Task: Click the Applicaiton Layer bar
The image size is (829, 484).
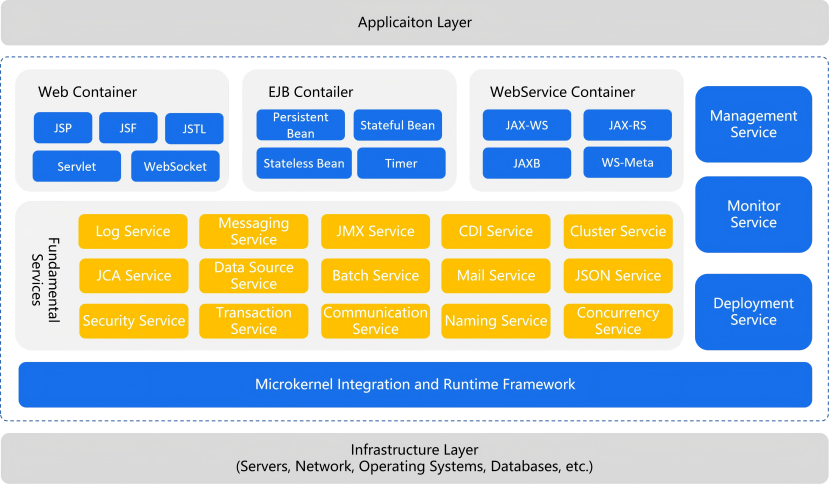Action: point(414,22)
